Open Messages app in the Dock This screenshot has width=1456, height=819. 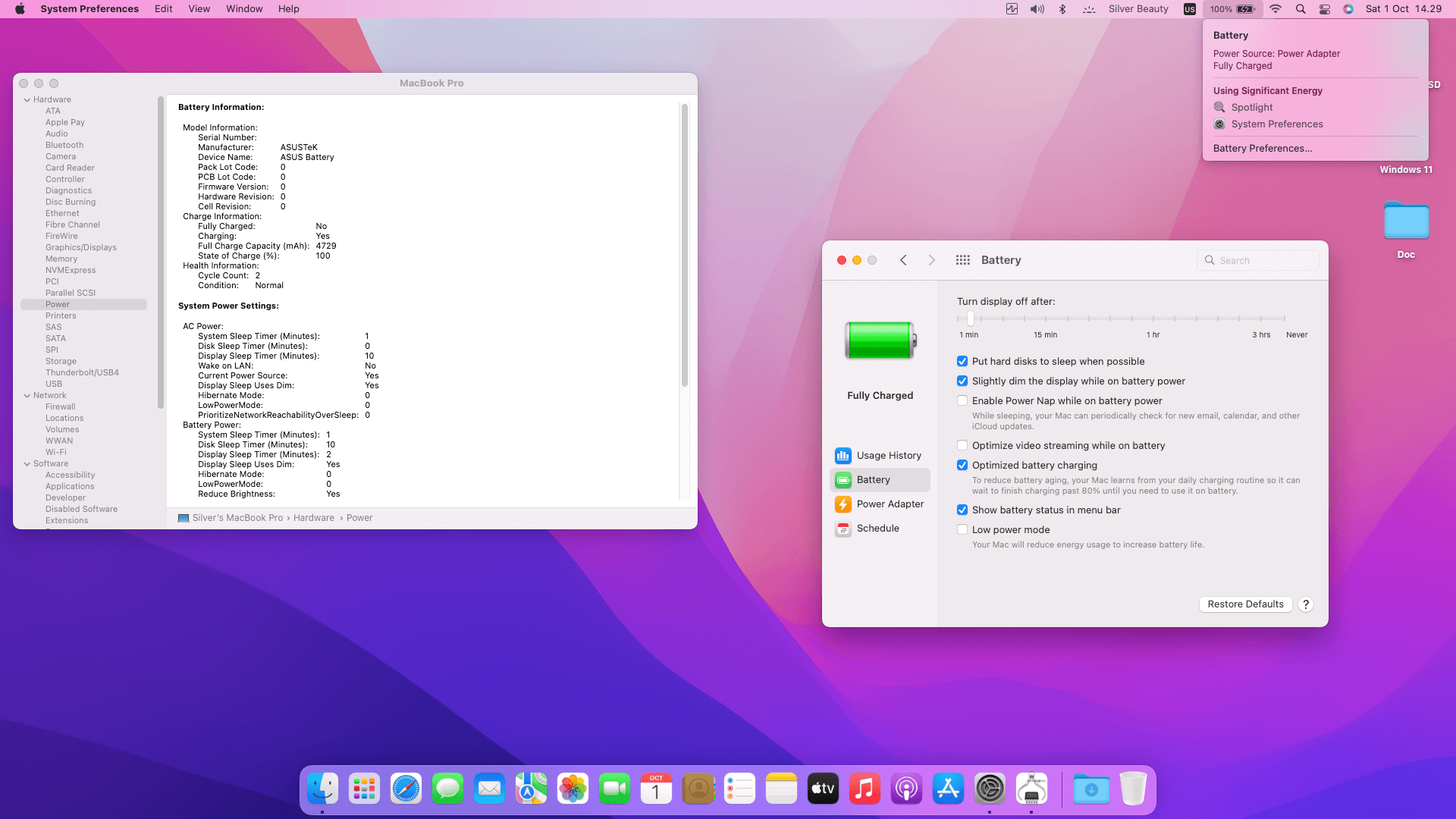point(448,789)
